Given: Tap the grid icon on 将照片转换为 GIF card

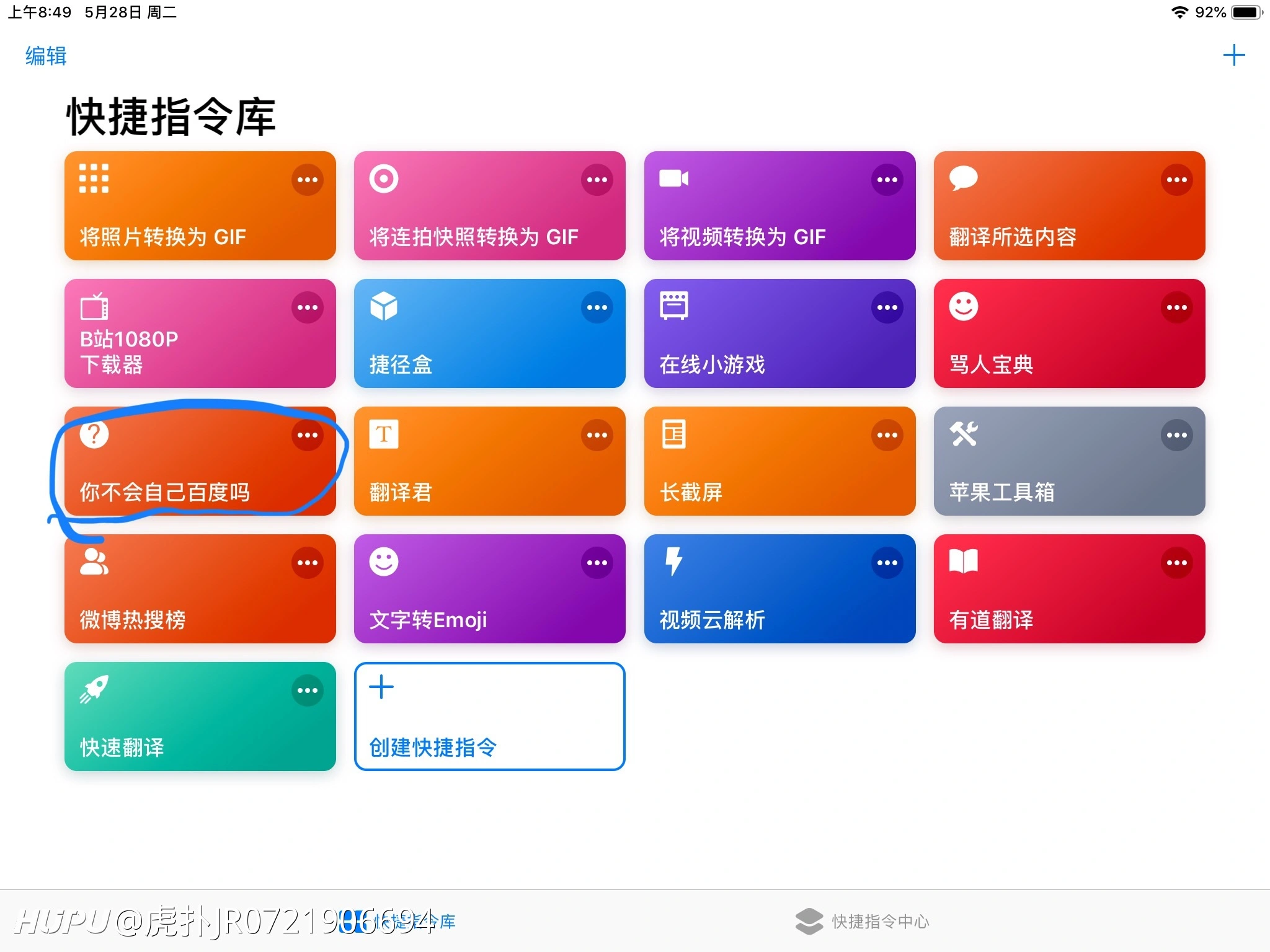Looking at the screenshot, I should pos(94,178).
